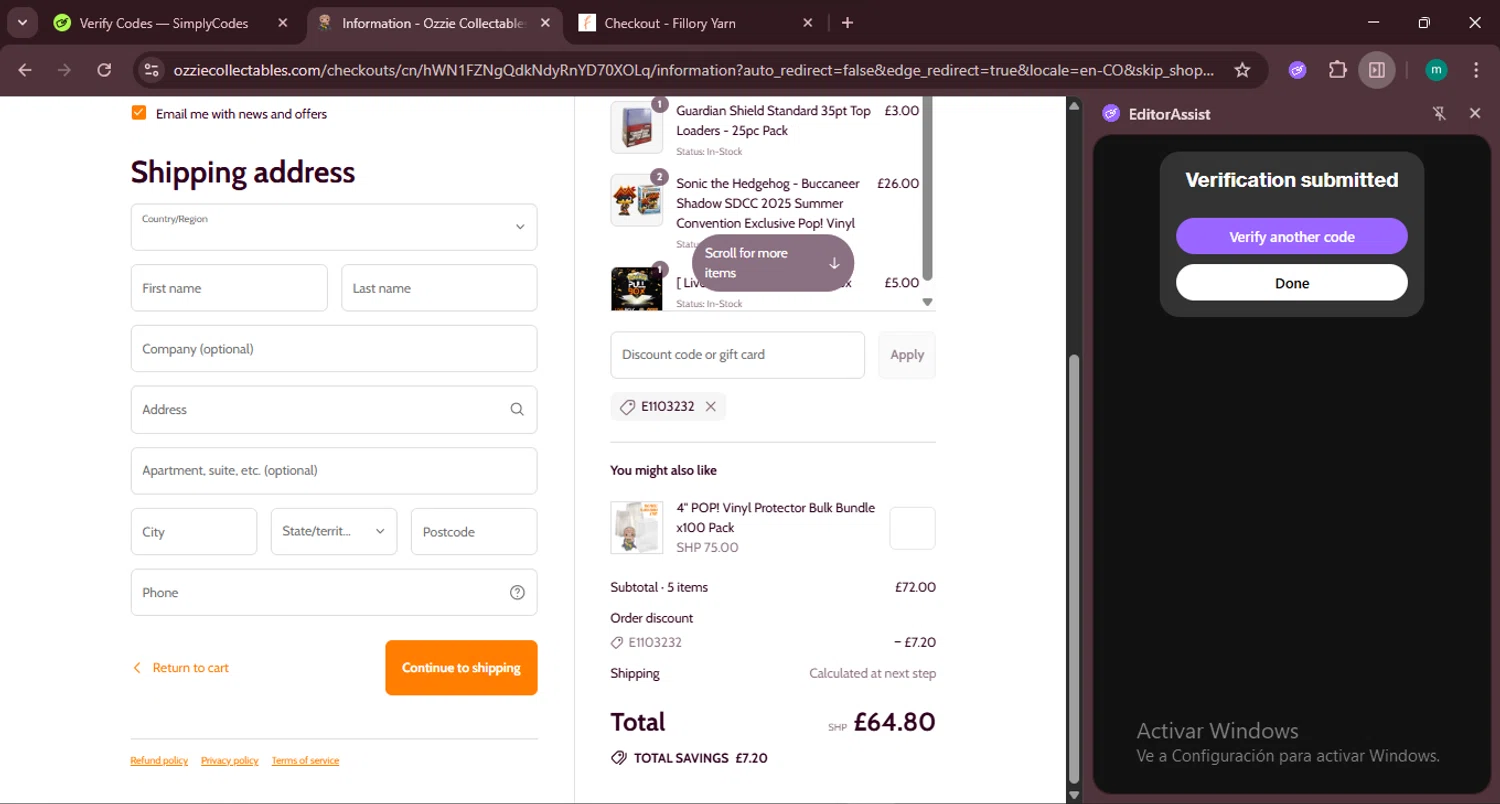The height and width of the screenshot is (804, 1500).
Task: Click the main page vertical scrollbar
Action: pos(1074,569)
